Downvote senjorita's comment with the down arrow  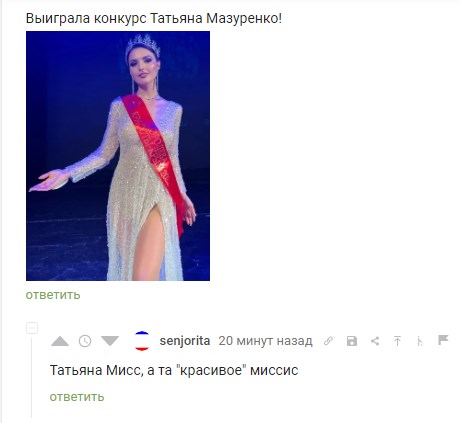pos(110,341)
